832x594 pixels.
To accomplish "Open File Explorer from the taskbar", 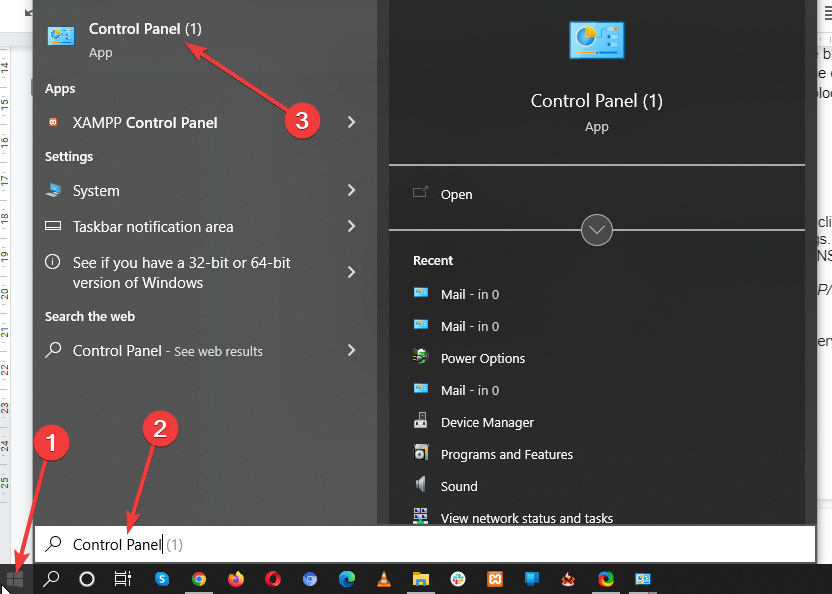I will point(420,579).
